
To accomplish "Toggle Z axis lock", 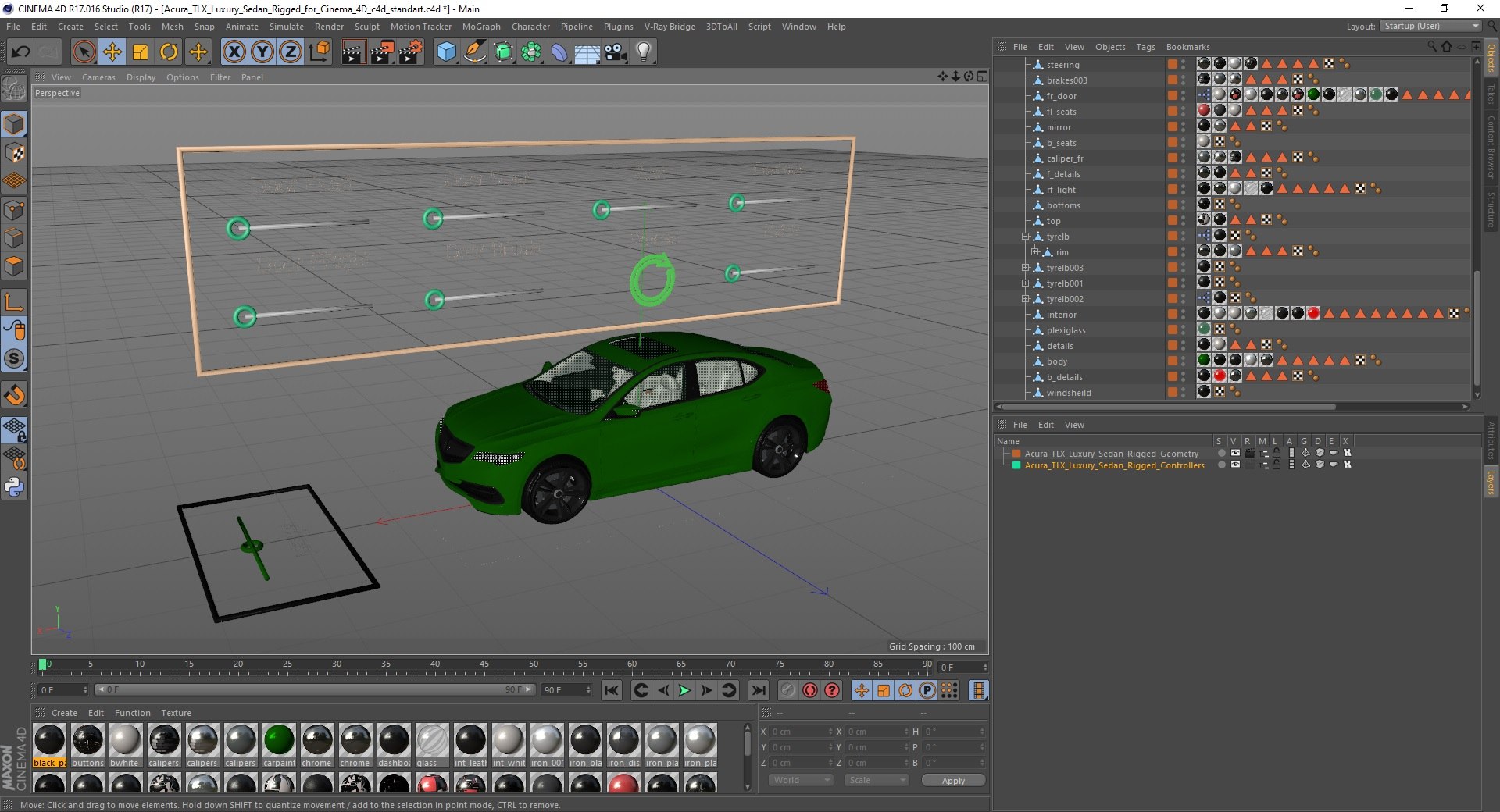I will click(x=291, y=52).
